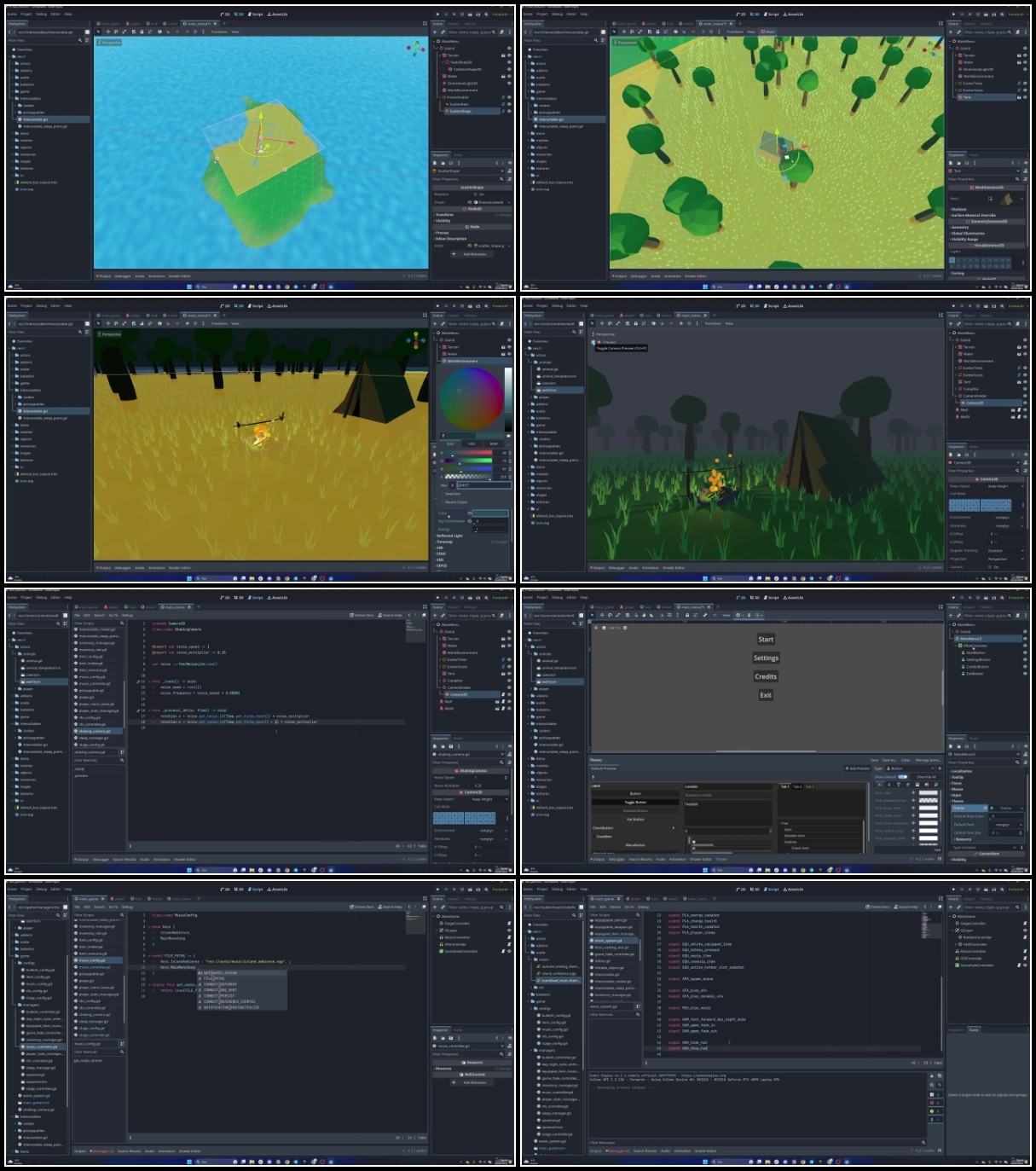Open Theme tab in bottom panel bar
This screenshot has width=1036, height=1171.
(x=721, y=859)
